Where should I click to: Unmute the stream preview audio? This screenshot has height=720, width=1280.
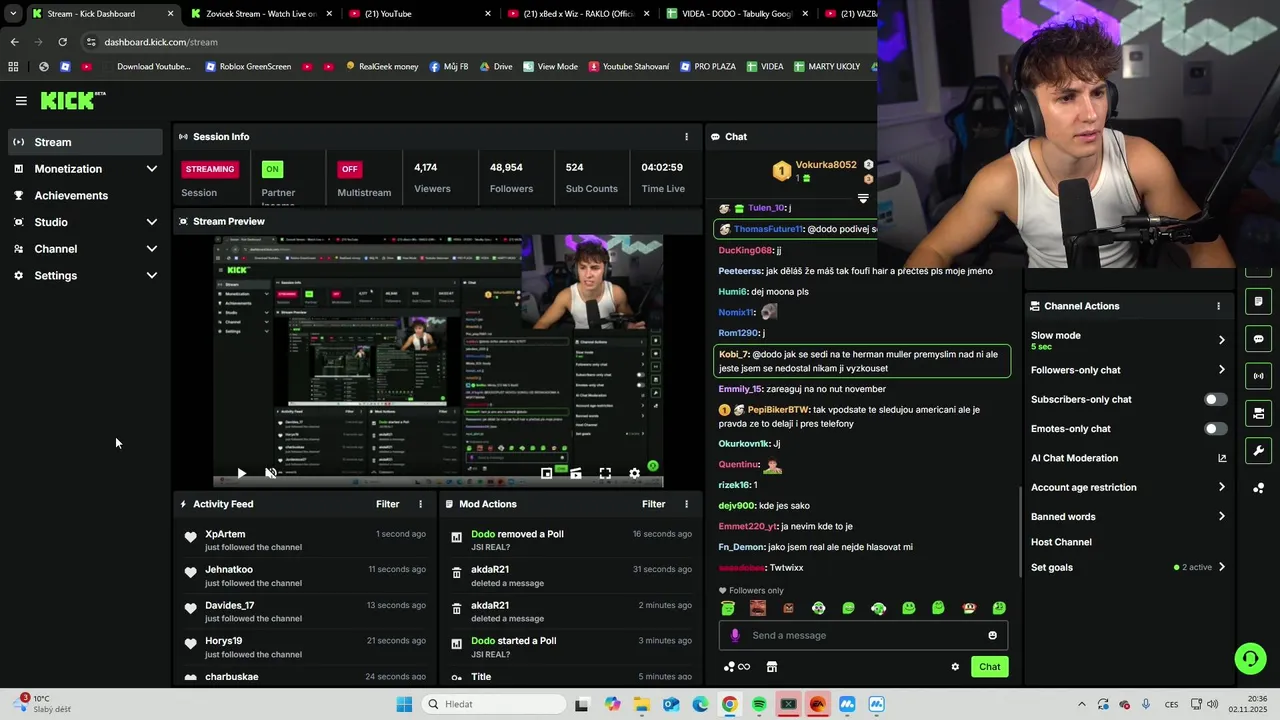click(271, 473)
